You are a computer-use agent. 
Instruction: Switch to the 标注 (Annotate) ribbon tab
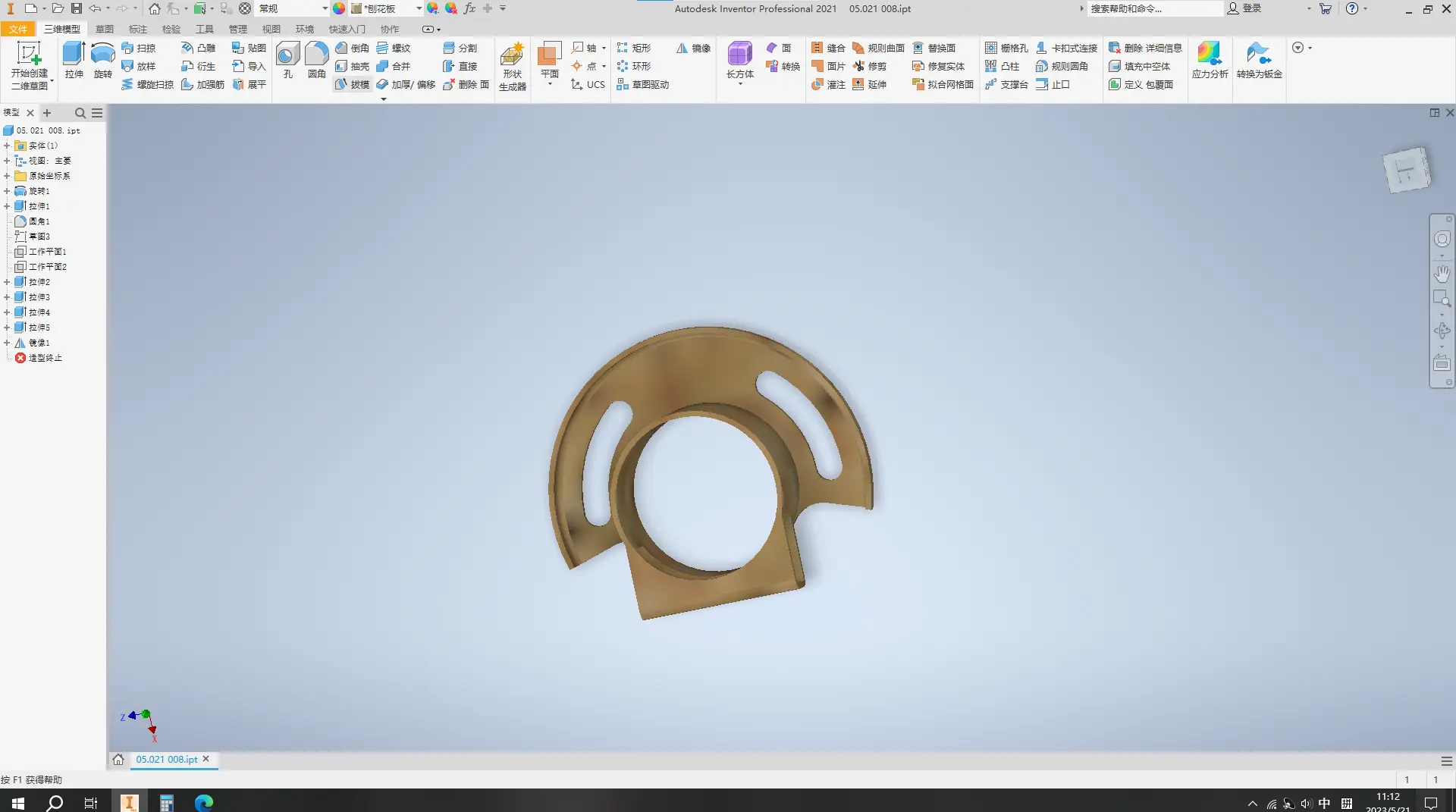138,29
